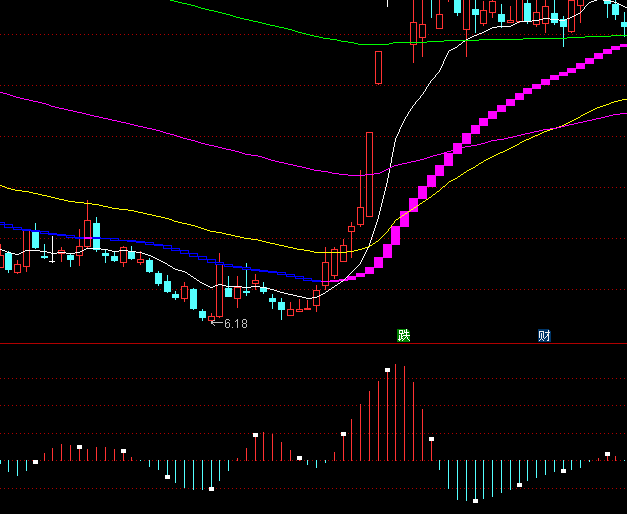Click the green 跌 event marker
The width and height of the screenshot is (627, 514).
[403, 336]
